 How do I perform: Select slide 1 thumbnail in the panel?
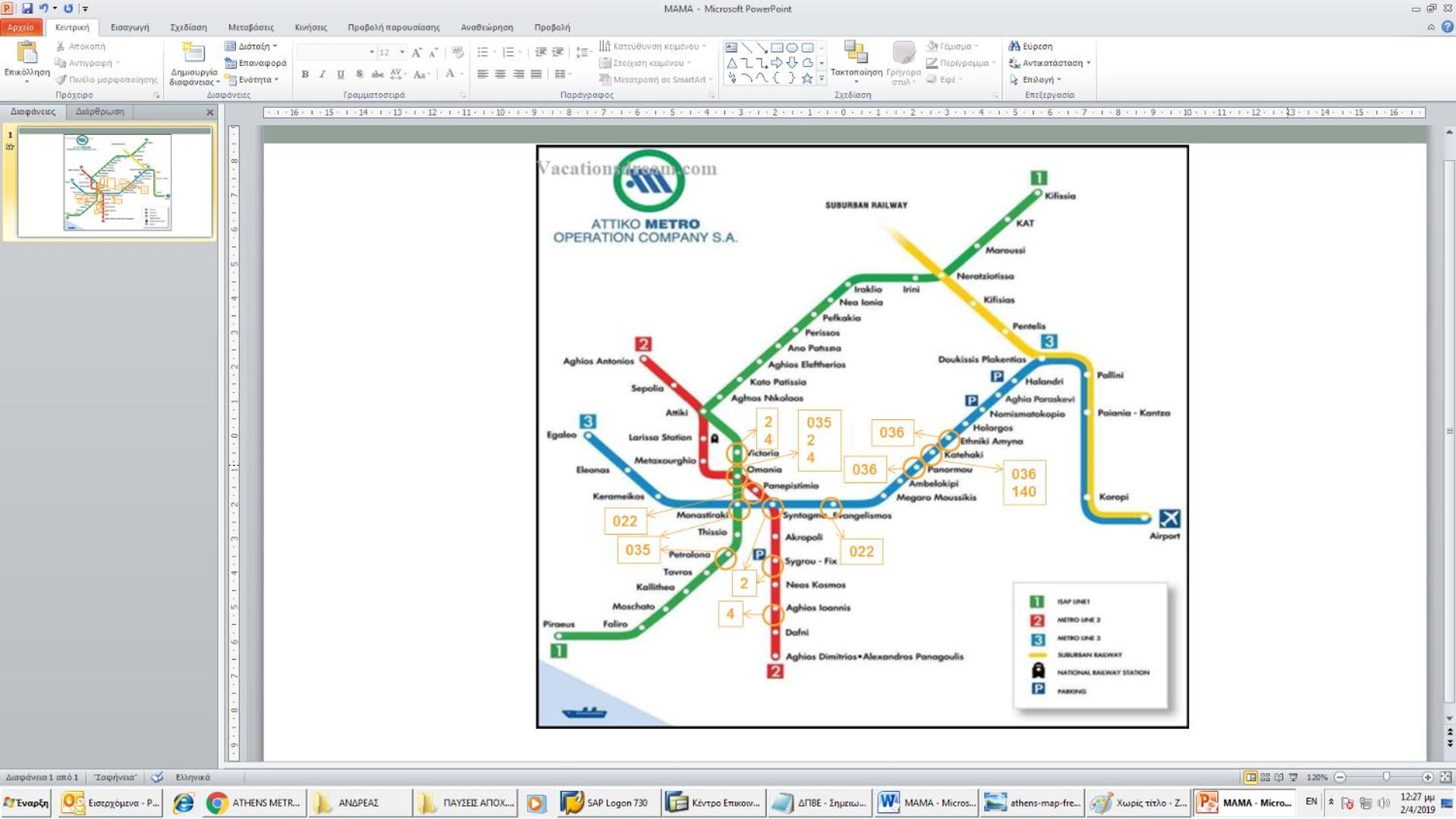click(115, 183)
